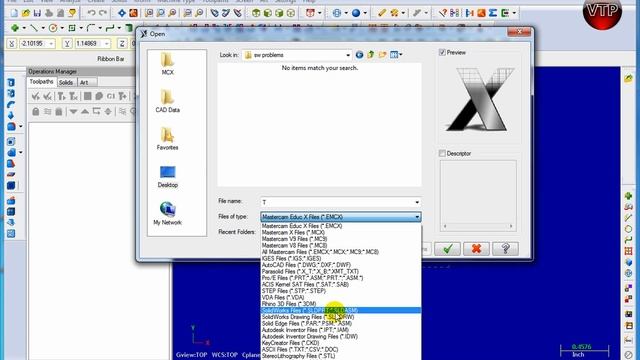Select the Create Rectangle sketch tool
Screen dimensions: 640x360
(x=72, y=28)
